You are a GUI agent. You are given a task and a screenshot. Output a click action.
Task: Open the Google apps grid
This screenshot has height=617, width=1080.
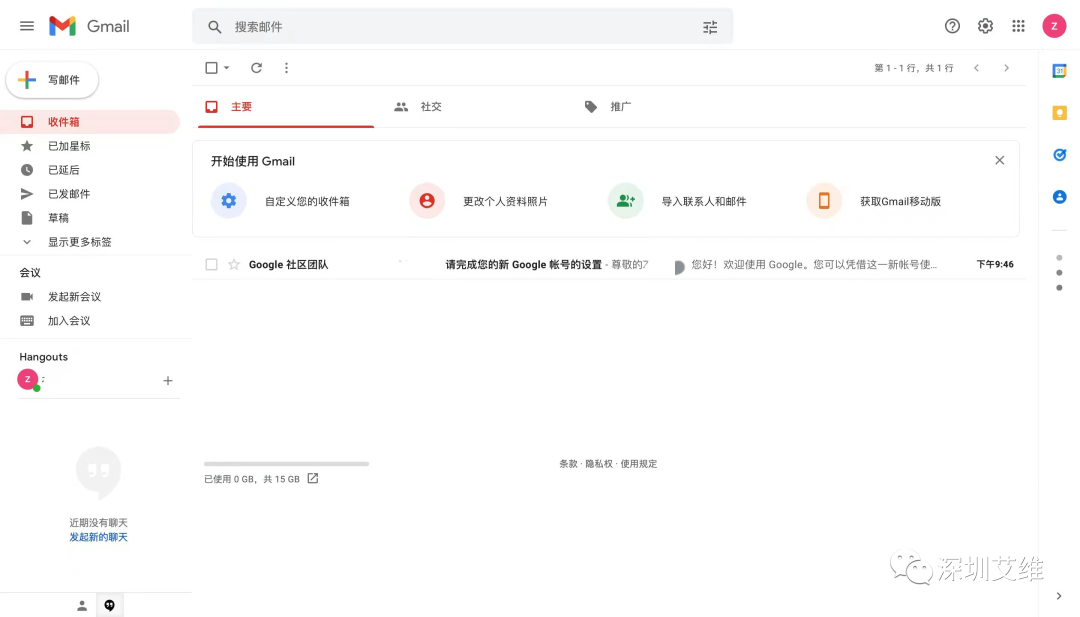1018,26
